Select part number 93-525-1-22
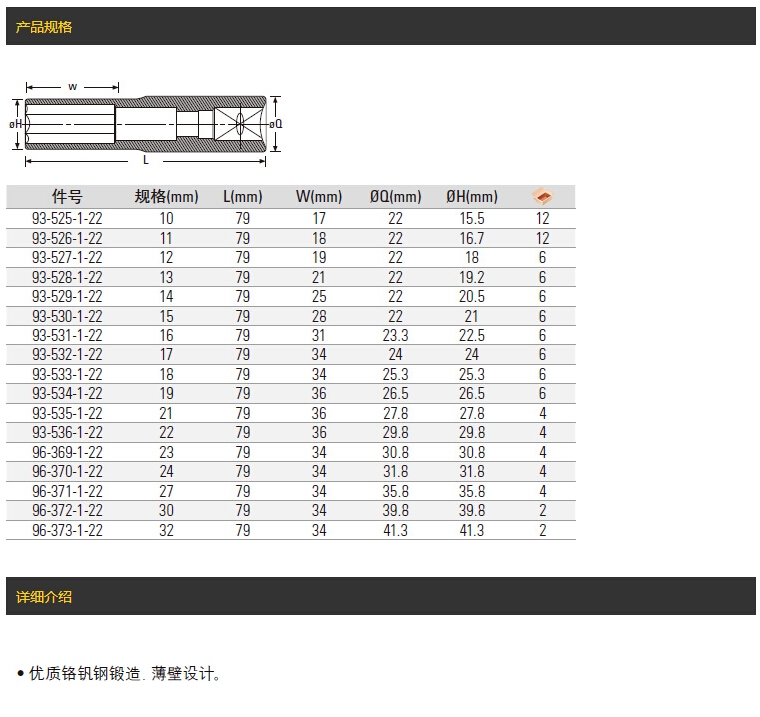Viewport: 760px width, 717px height. pyautogui.click(x=67, y=219)
